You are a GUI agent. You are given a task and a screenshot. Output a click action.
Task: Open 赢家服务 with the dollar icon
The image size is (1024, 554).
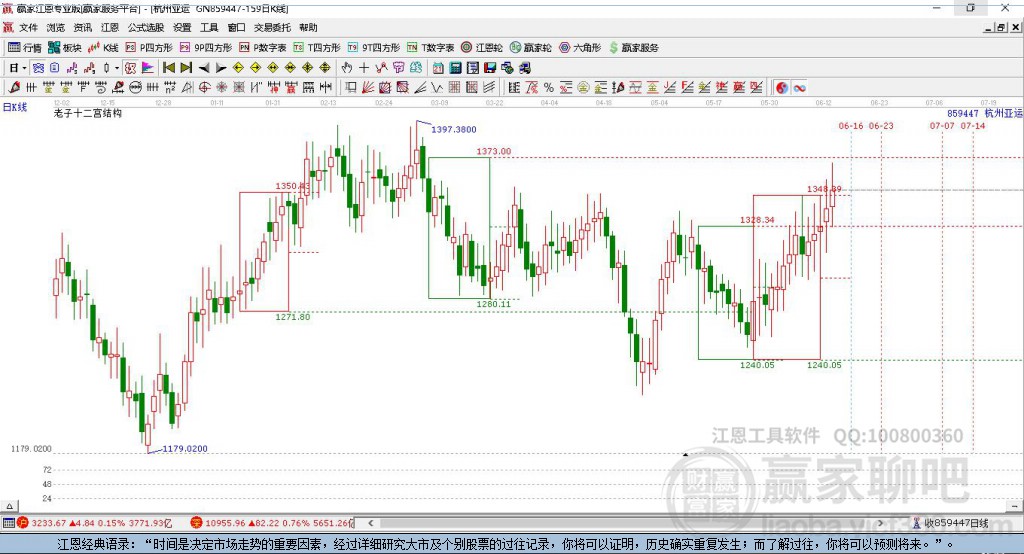click(x=633, y=48)
